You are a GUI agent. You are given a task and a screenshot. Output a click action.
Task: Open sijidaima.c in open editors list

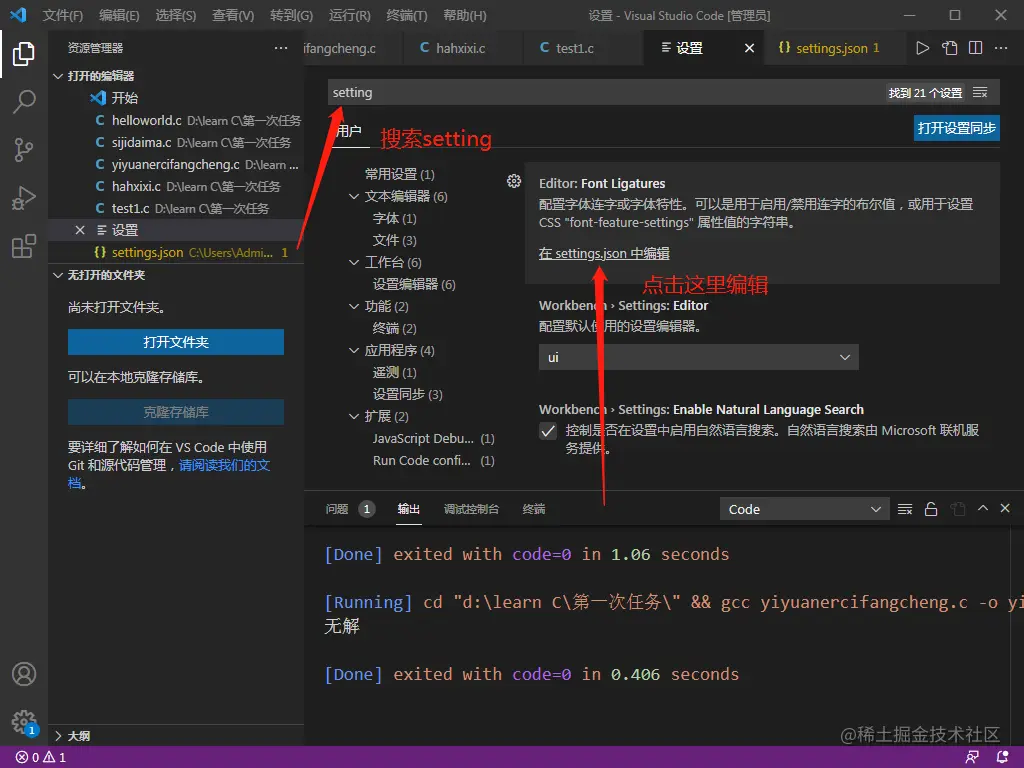pyautogui.click(x=176, y=142)
